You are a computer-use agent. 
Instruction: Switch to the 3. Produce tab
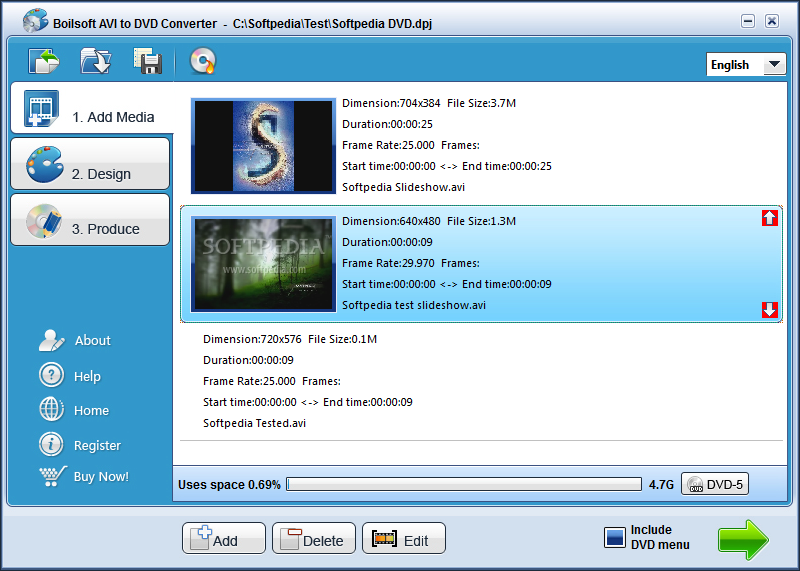point(90,220)
